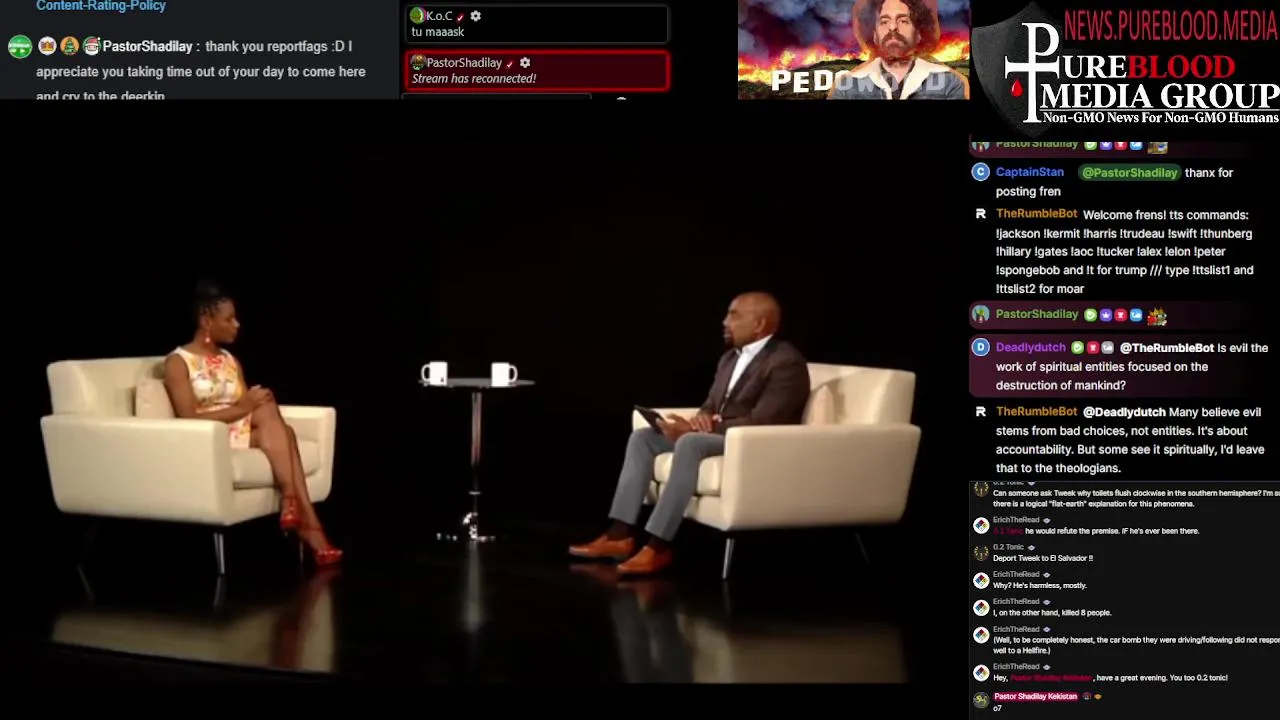The height and width of the screenshot is (720, 1280).
Task: Click the red badge after PastorShadilay in right chat
Action: (1121, 315)
